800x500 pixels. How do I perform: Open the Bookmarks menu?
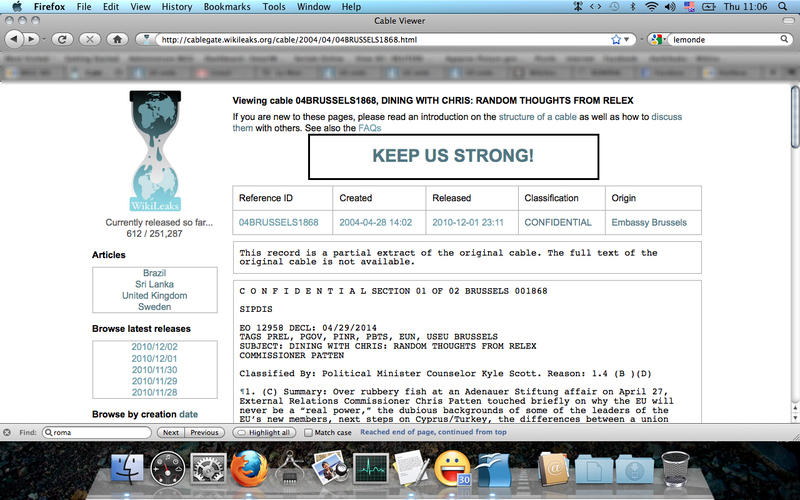[x=227, y=7]
